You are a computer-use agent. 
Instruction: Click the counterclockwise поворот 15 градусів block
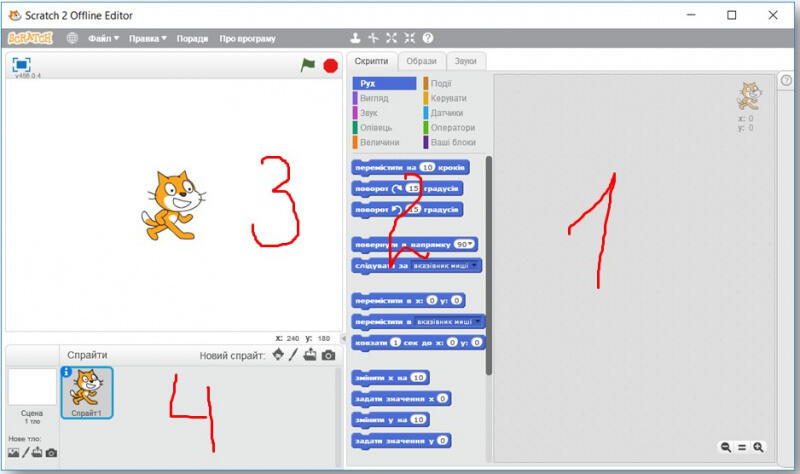point(407,210)
